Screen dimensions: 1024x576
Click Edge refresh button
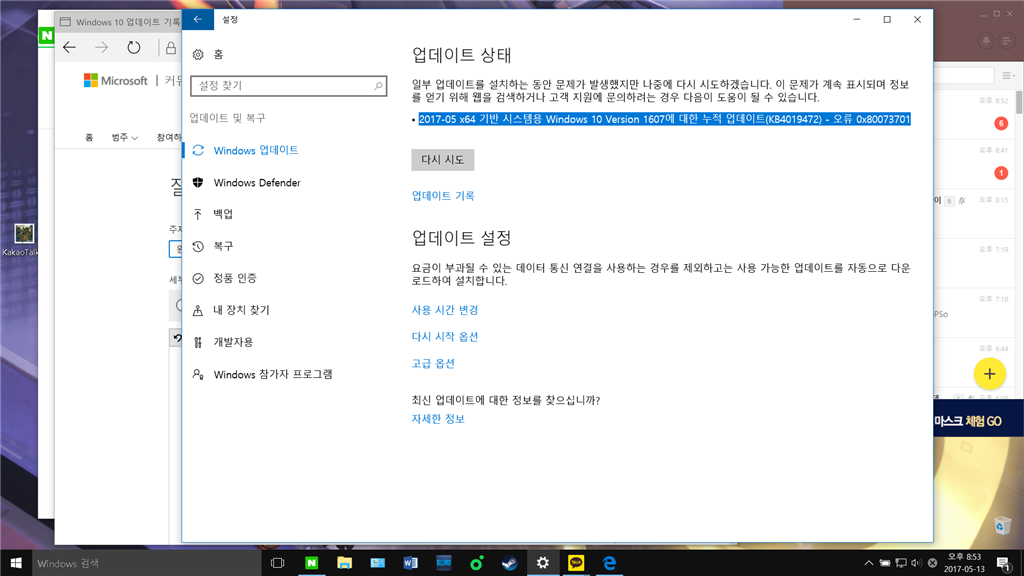coord(133,48)
